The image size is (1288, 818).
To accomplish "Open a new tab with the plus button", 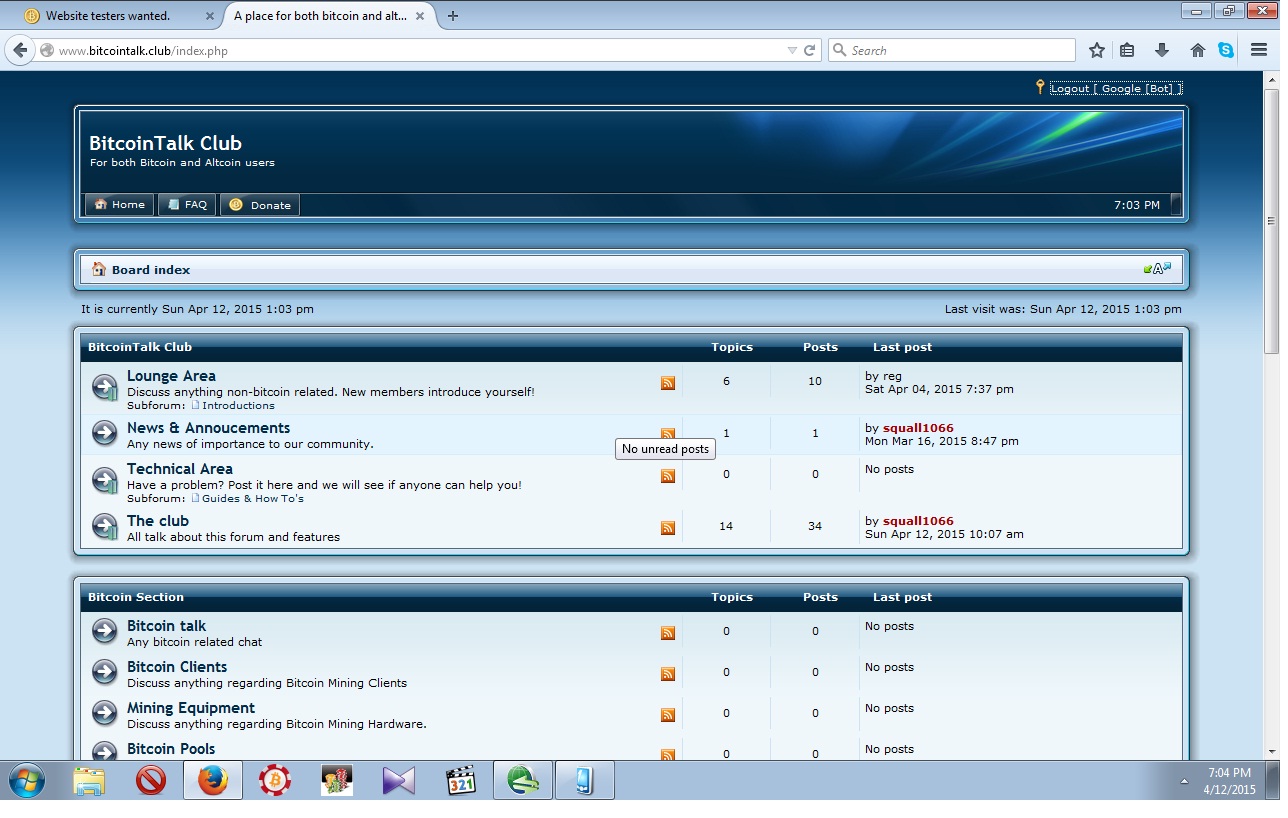I will (453, 16).
